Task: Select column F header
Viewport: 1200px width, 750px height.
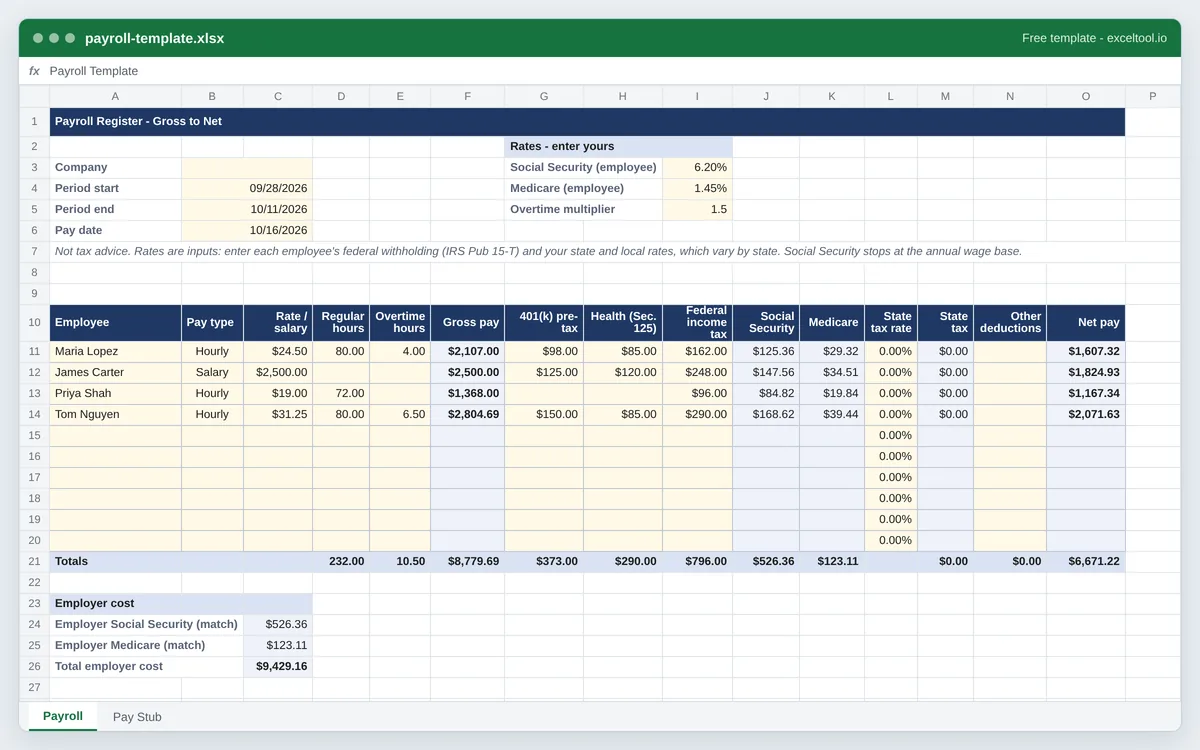Action: (467, 96)
